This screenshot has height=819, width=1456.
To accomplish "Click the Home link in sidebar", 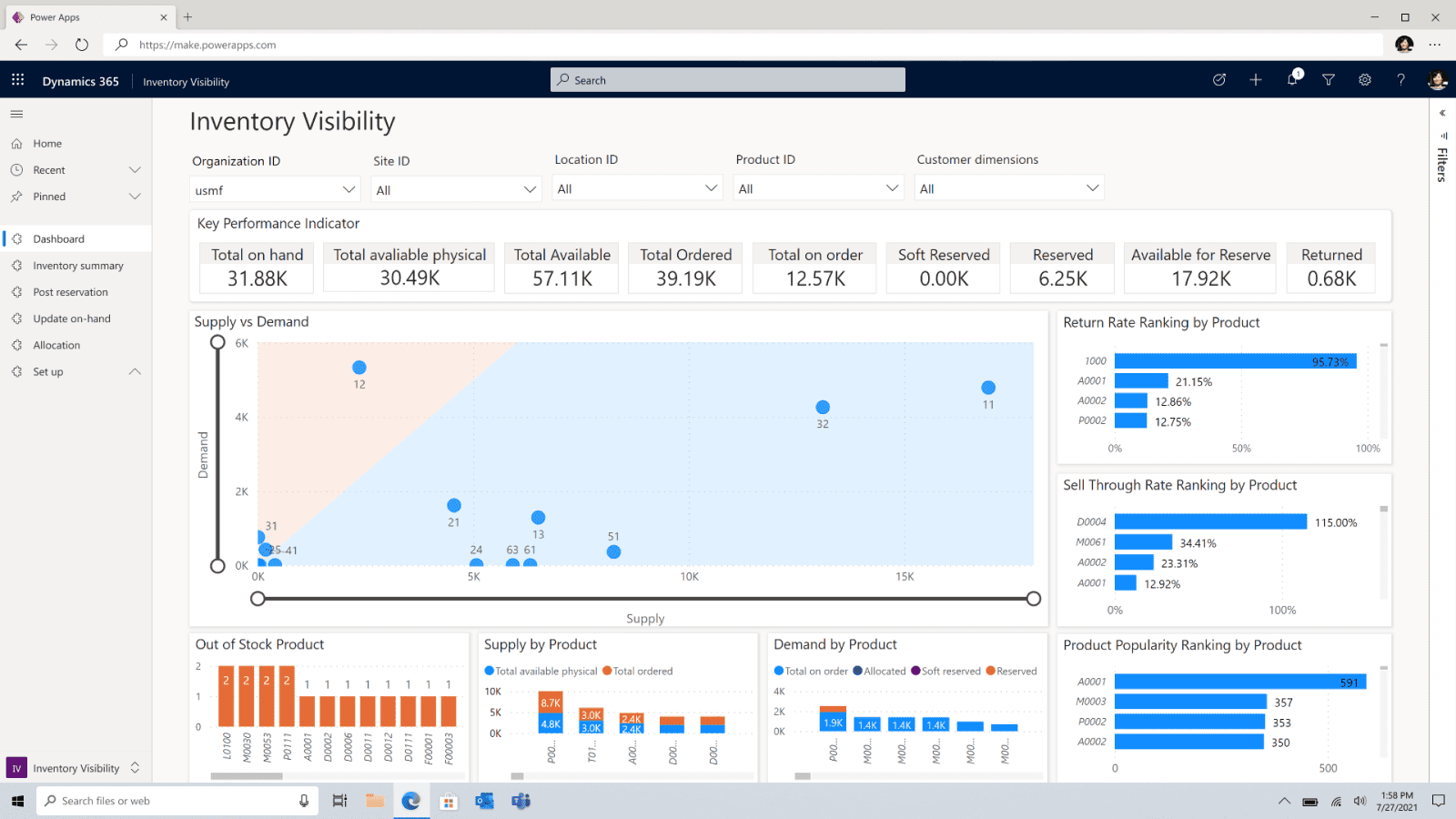I will 47,144.
